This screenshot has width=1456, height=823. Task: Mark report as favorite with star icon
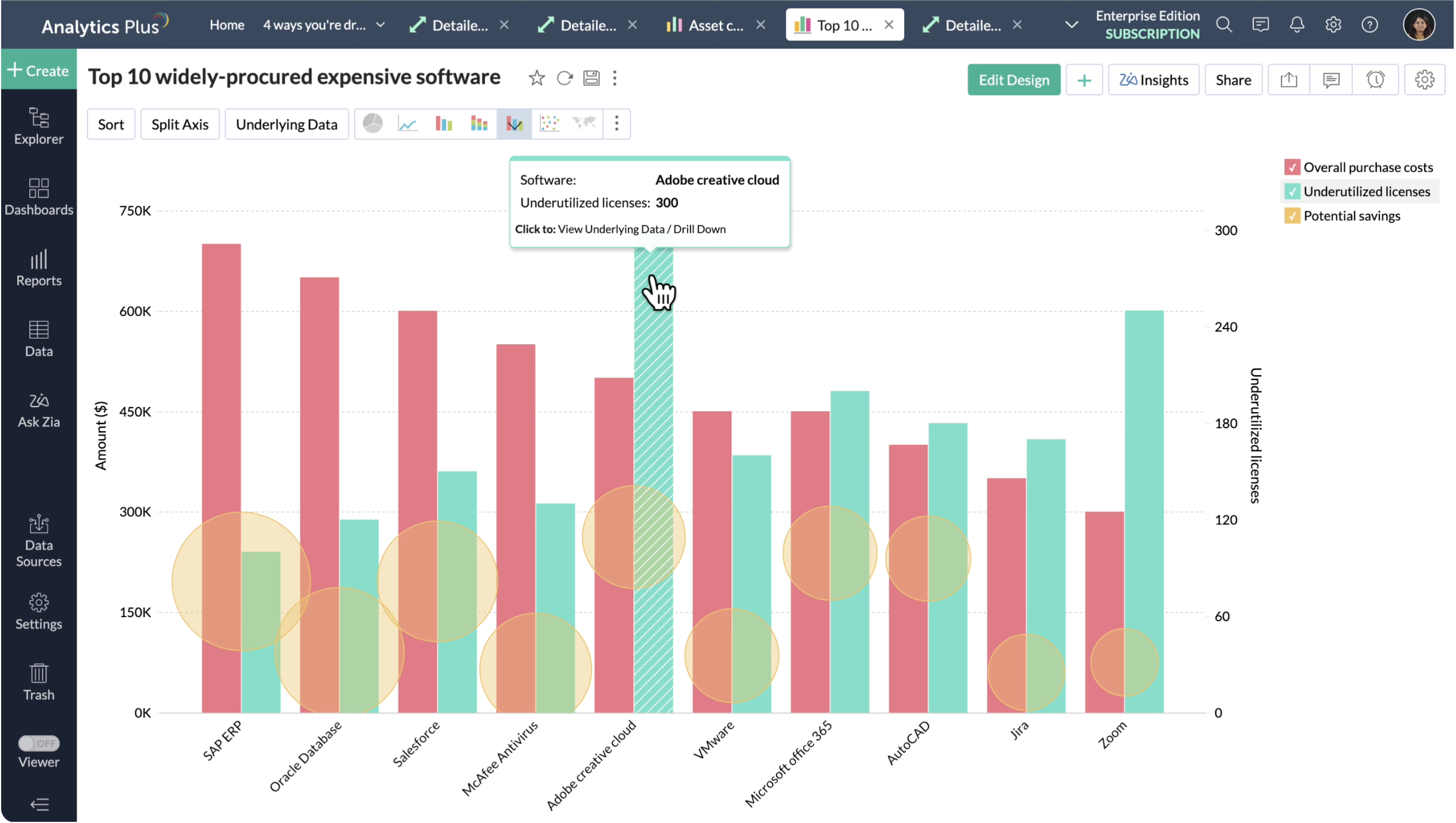click(536, 78)
